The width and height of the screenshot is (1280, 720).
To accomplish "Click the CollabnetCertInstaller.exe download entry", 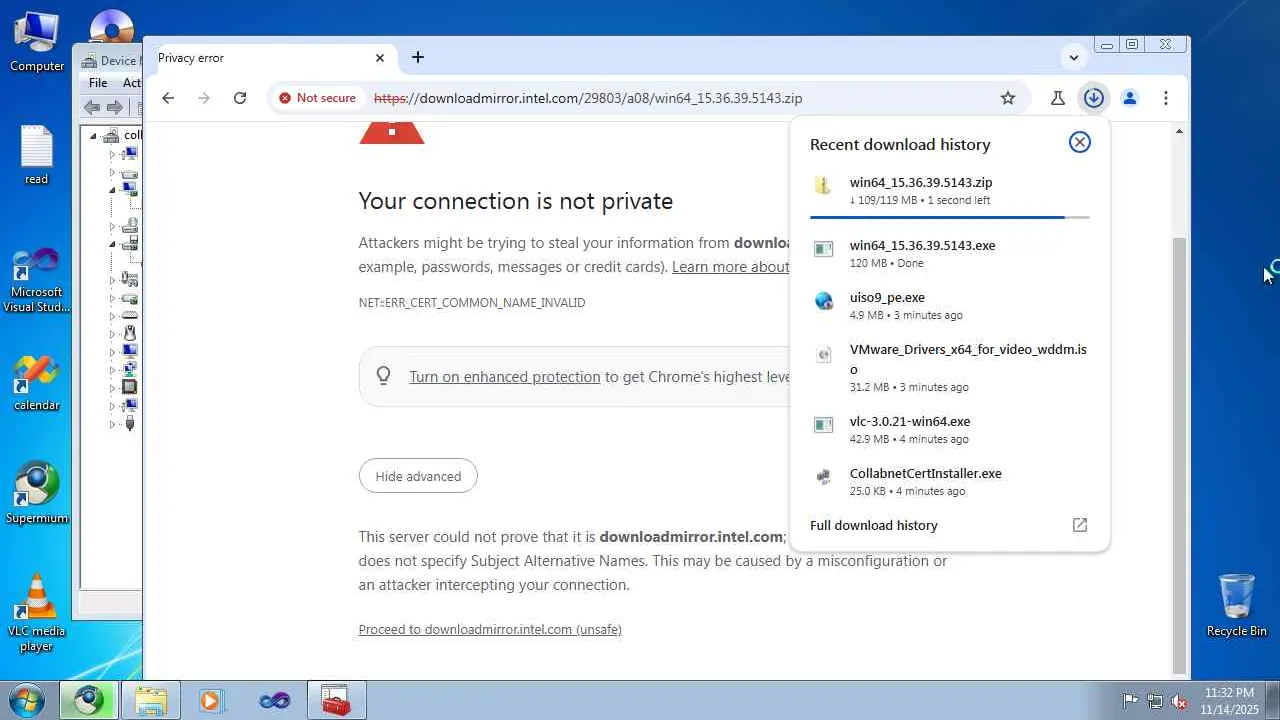I will [x=949, y=482].
